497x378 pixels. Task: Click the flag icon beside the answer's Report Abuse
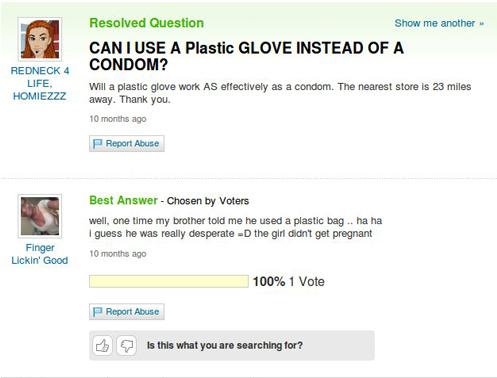pyautogui.click(x=97, y=312)
